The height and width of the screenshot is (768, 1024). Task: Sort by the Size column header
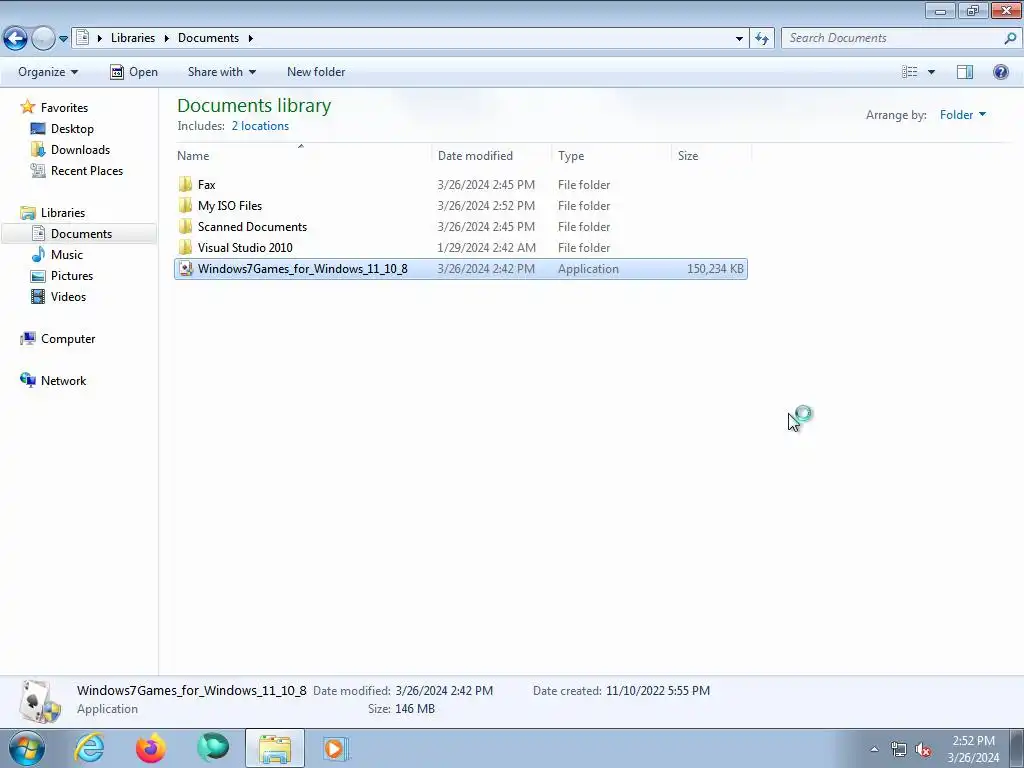712,155
